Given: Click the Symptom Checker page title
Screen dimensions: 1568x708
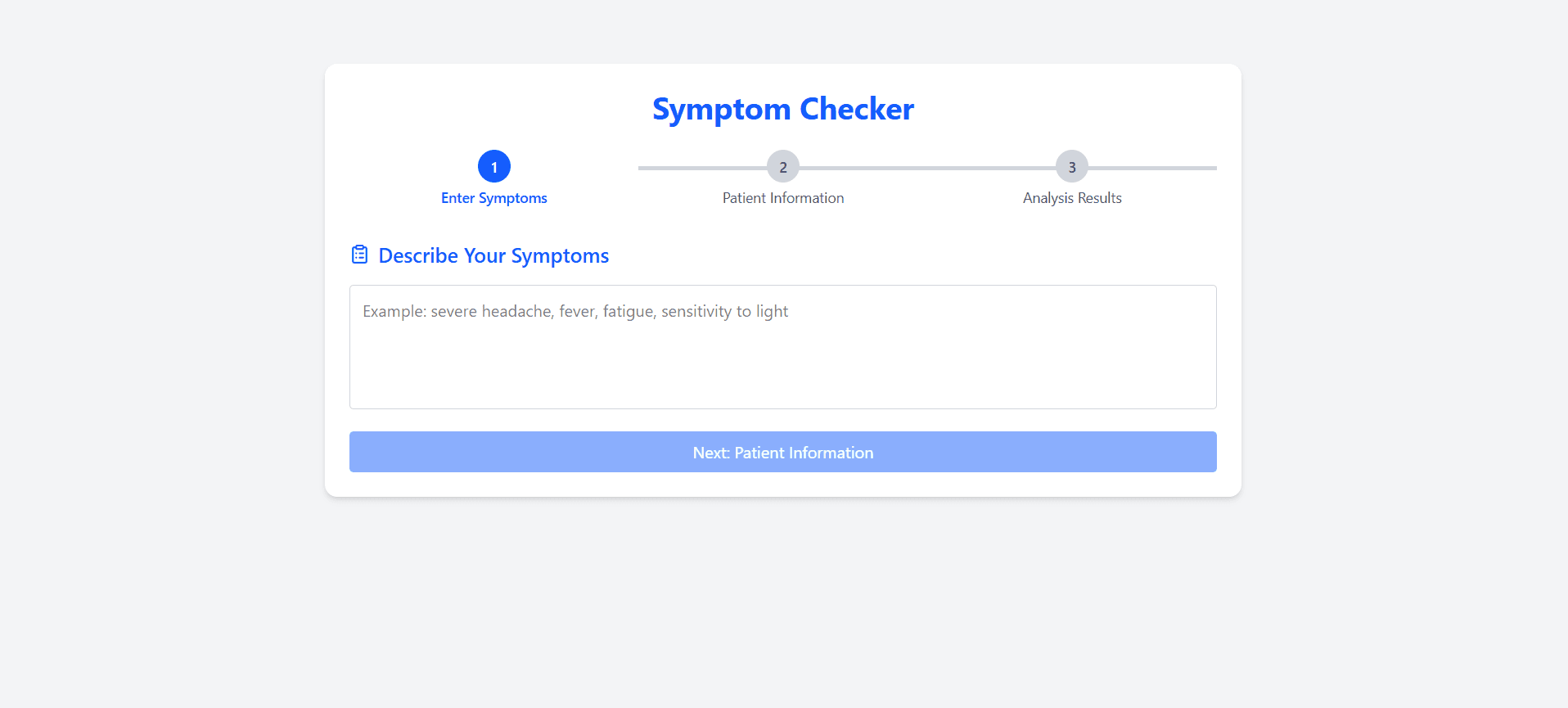Looking at the screenshot, I should pos(783,109).
